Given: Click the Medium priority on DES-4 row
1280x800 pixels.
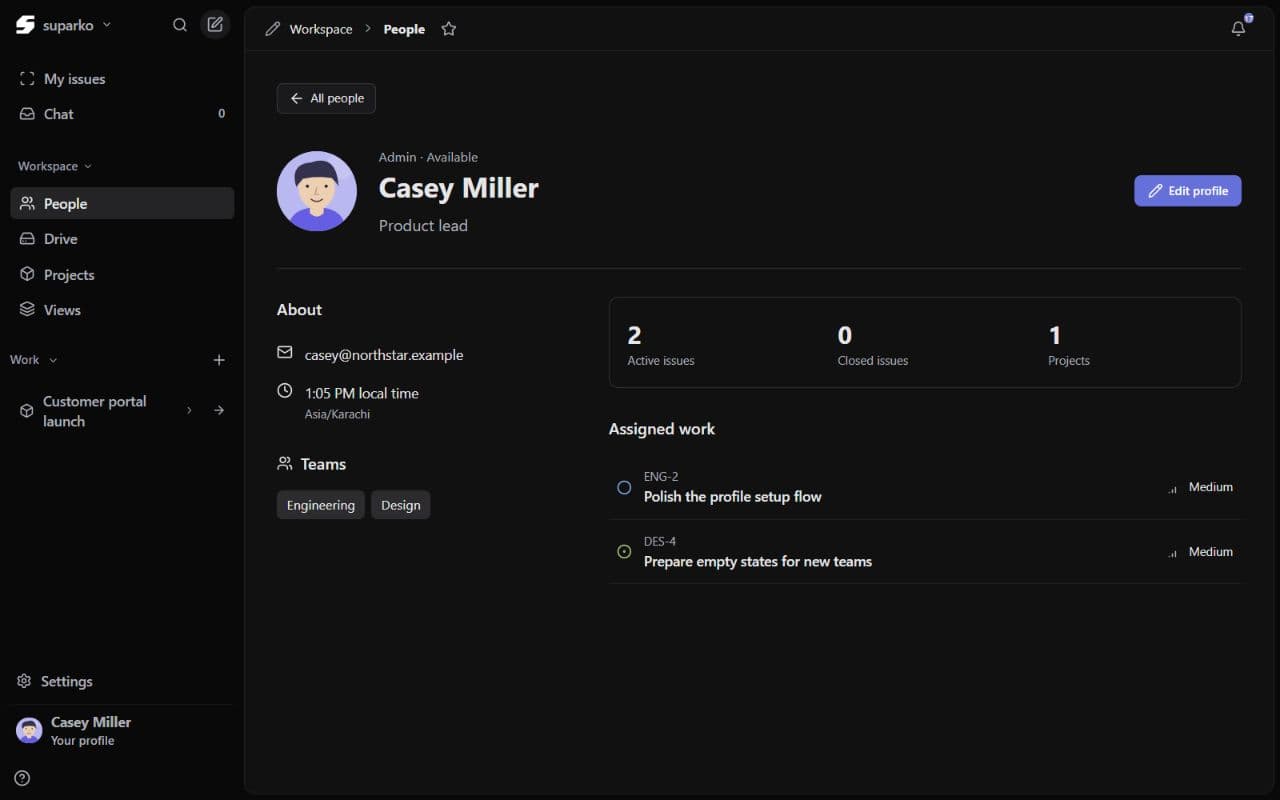Looking at the screenshot, I should (1201, 552).
